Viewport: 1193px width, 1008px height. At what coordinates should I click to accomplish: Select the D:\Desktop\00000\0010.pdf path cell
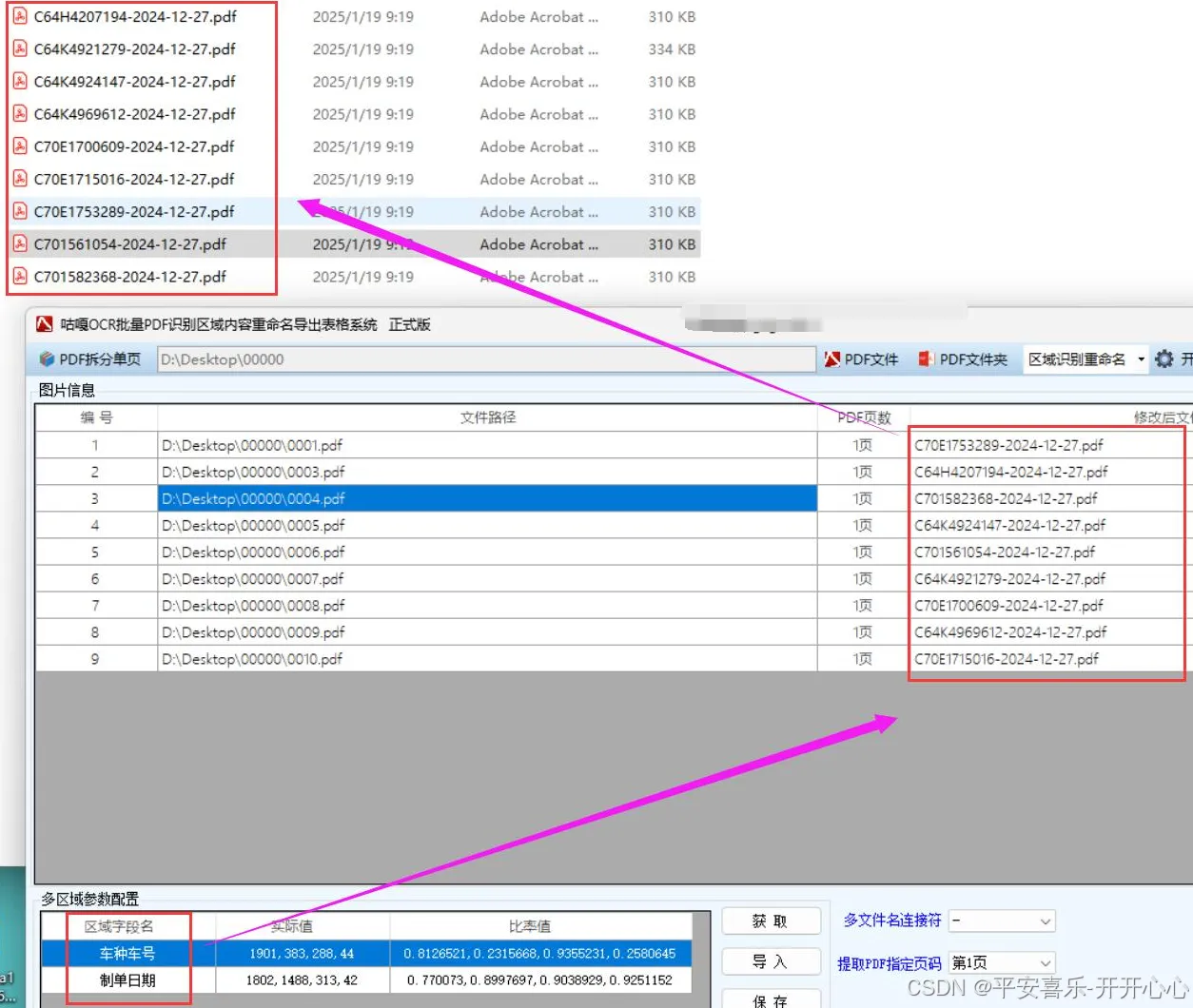487,658
